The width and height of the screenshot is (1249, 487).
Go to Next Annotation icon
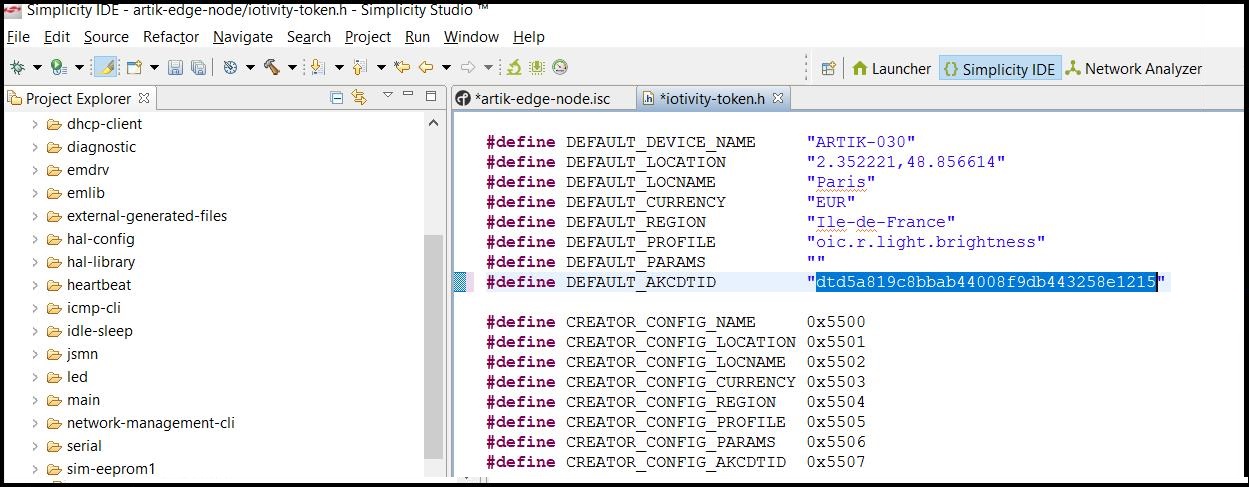(x=317, y=67)
